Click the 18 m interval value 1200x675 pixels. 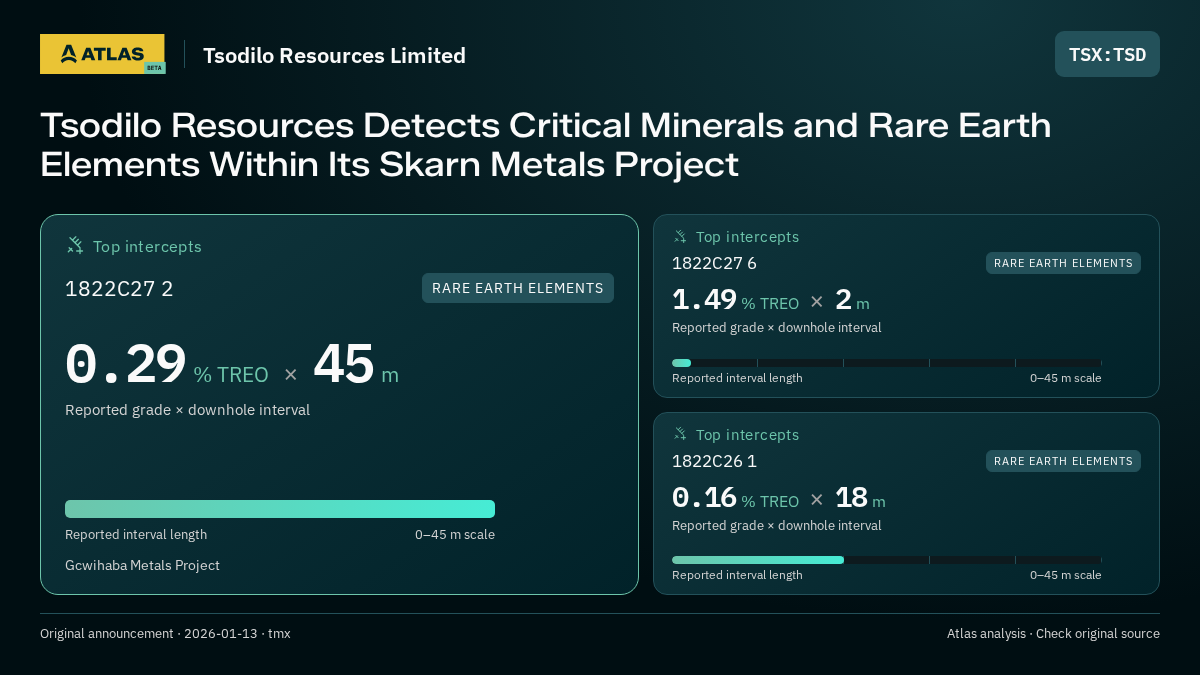click(x=860, y=498)
